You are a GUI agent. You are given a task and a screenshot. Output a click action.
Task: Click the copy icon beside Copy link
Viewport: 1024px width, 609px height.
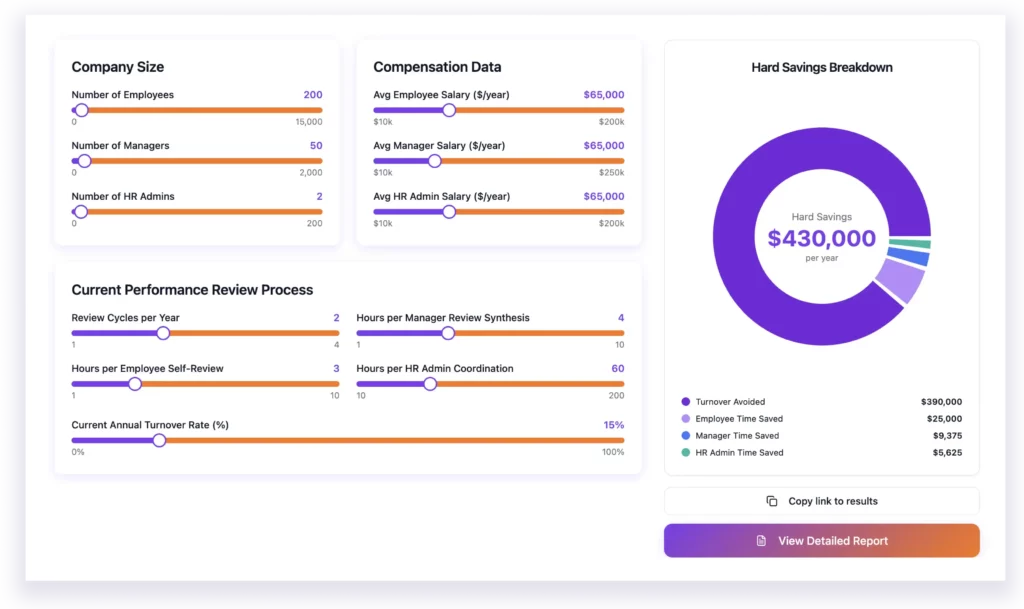point(771,501)
